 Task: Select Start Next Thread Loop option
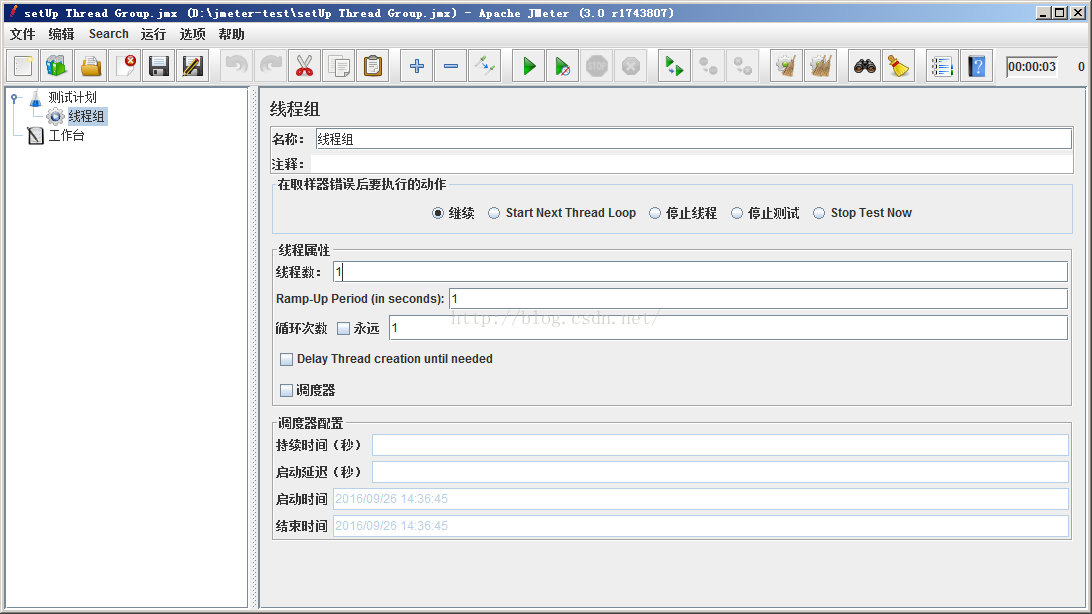[x=494, y=213]
